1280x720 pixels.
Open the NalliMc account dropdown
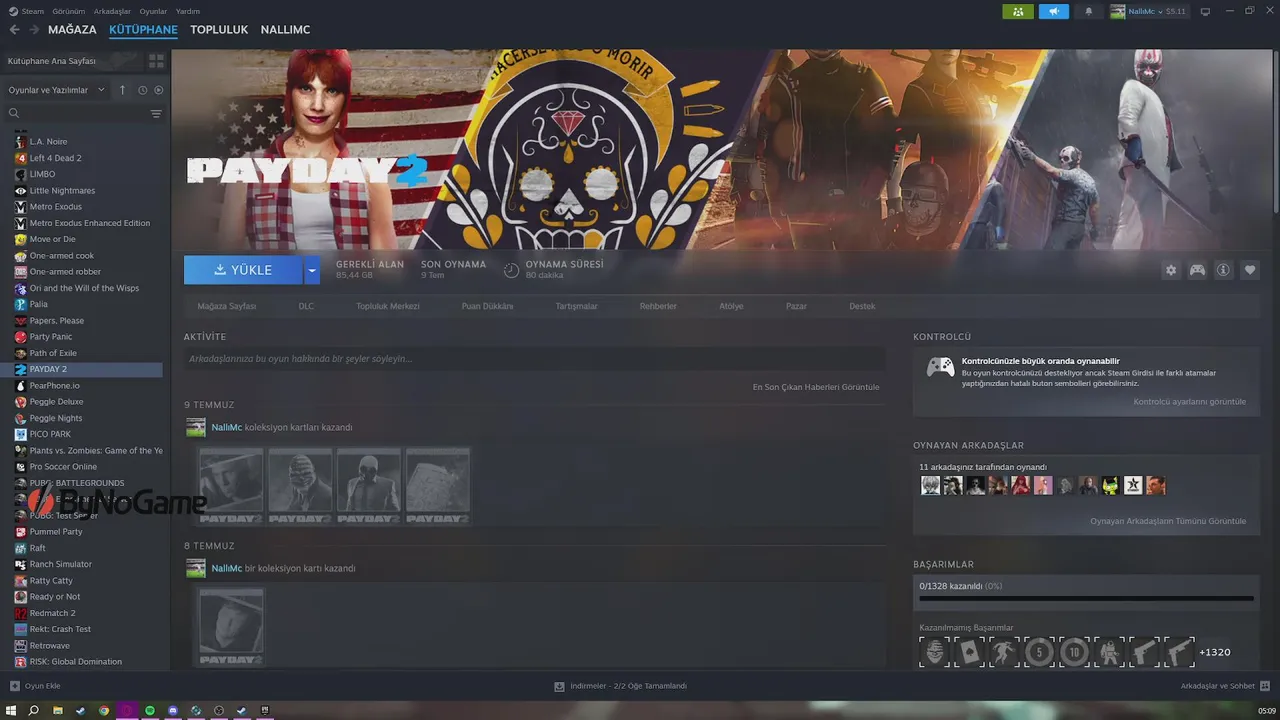tap(1147, 11)
